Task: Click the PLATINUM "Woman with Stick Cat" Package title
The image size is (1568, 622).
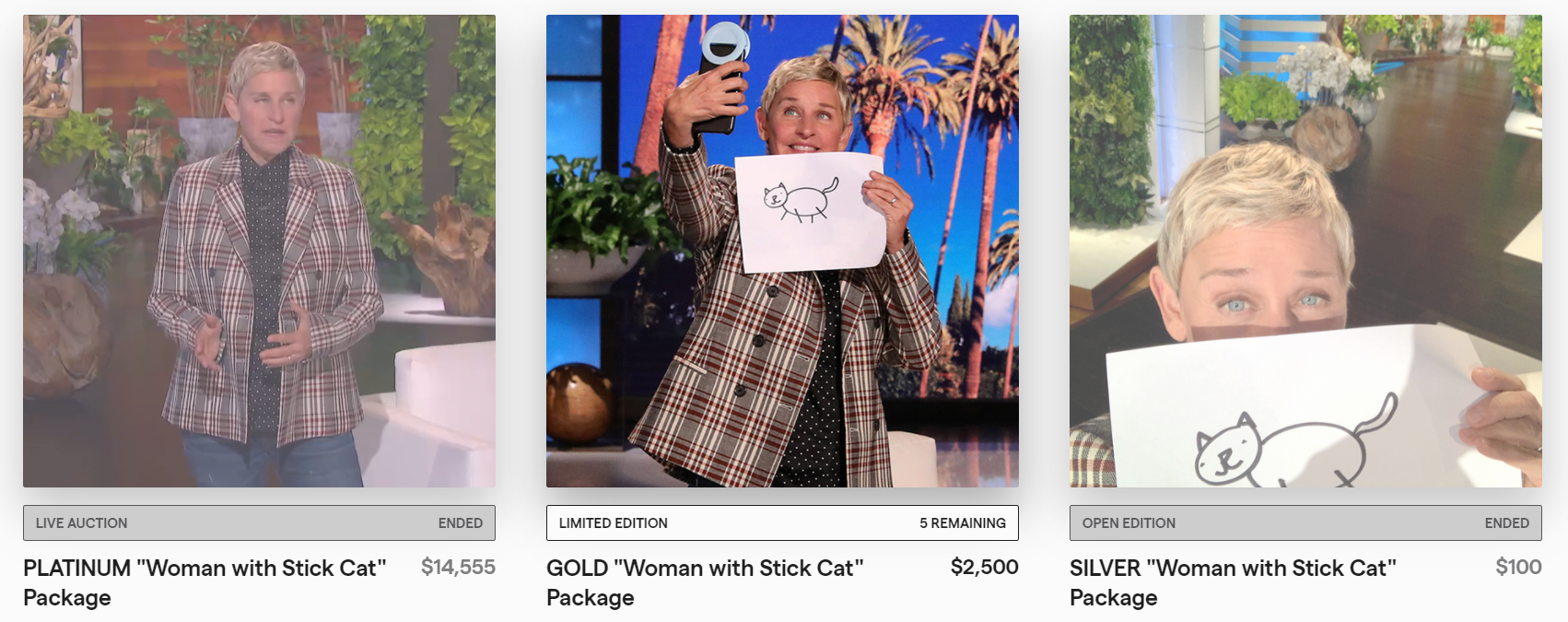Action: click(205, 582)
